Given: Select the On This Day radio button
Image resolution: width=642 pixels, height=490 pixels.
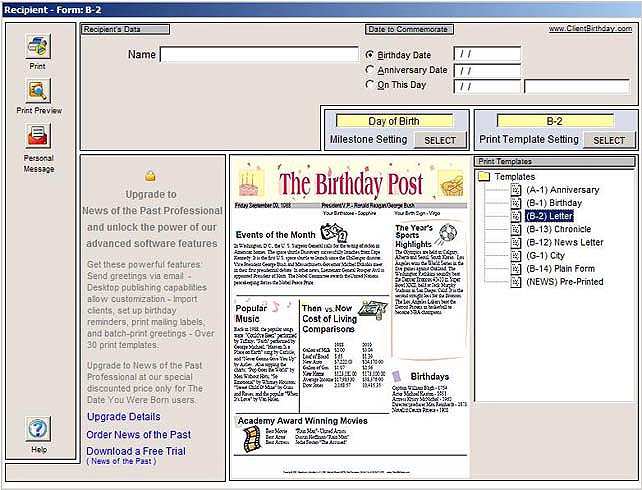Looking at the screenshot, I should pyautogui.click(x=370, y=84).
